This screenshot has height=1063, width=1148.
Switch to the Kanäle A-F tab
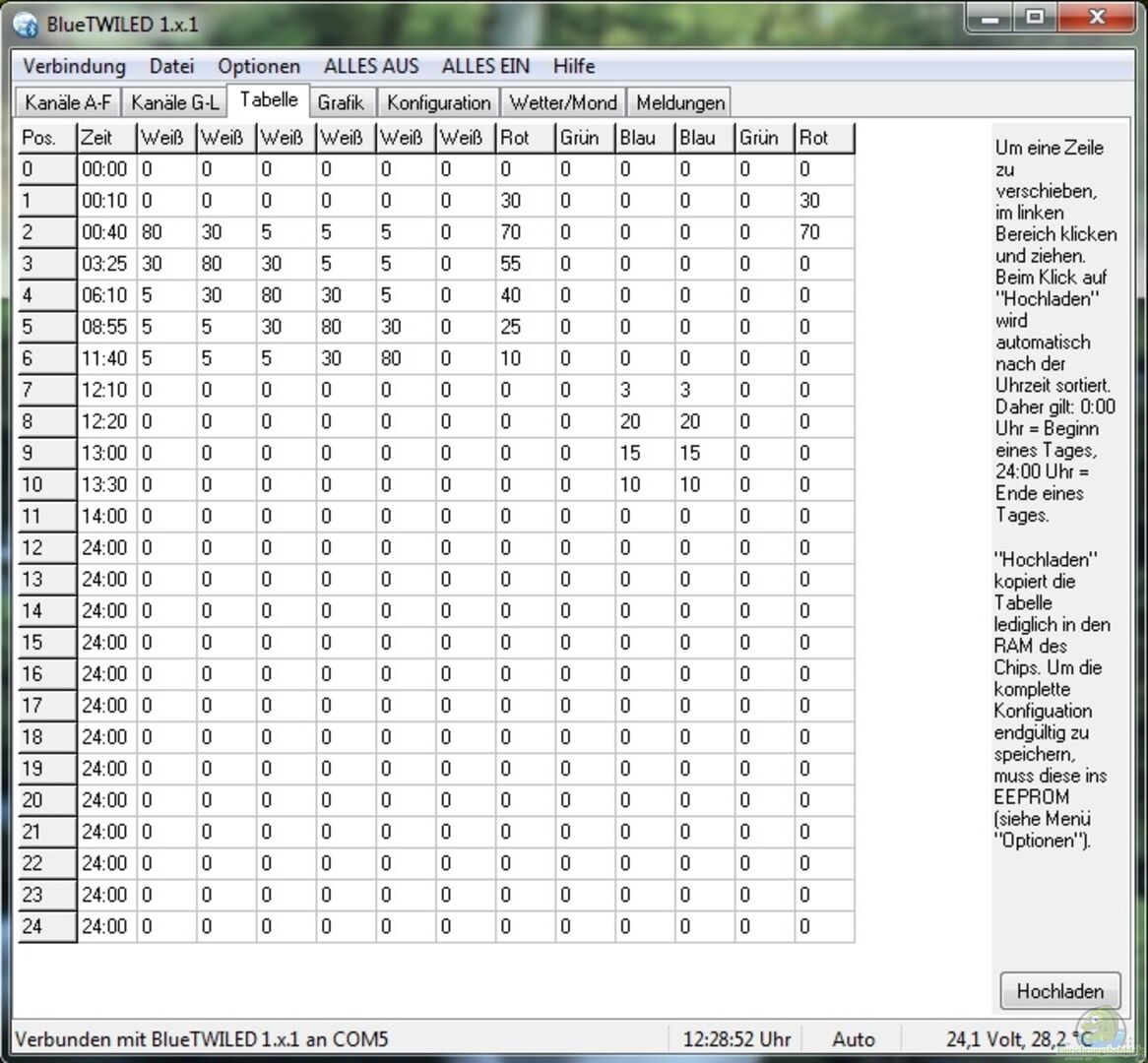pos(68,102)
